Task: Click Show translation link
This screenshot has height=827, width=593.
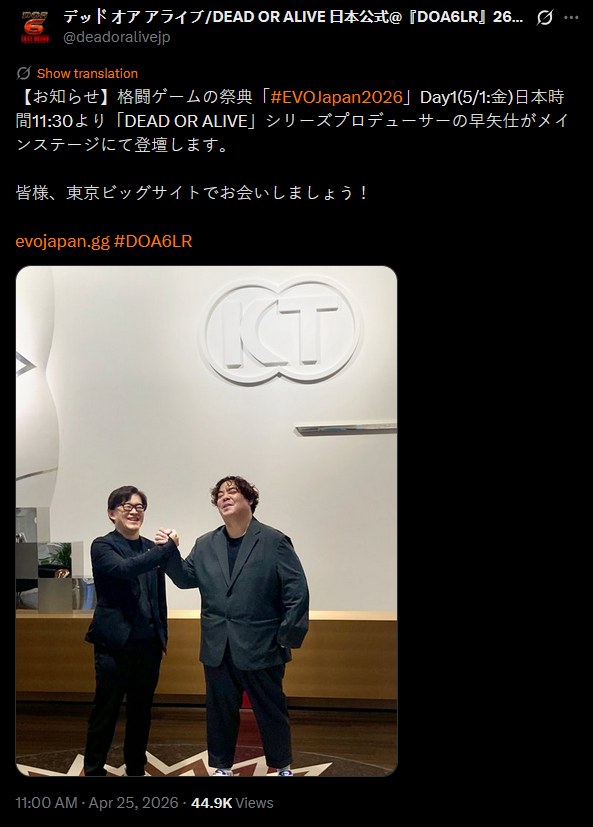Action: pos(87,73)
